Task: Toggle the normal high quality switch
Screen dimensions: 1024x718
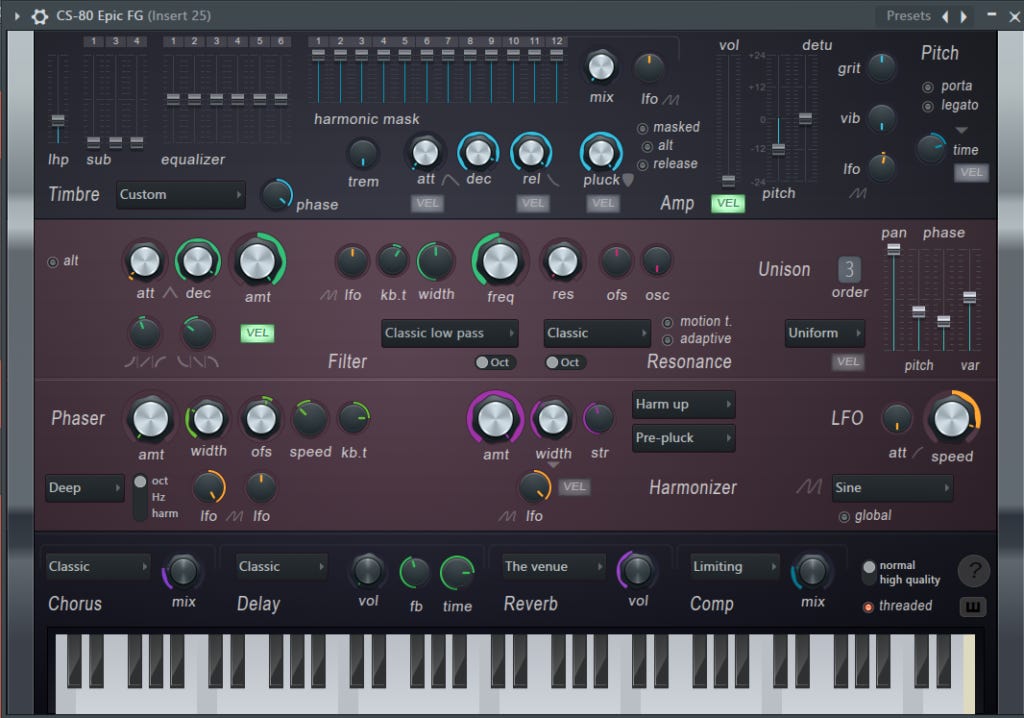Action: tap(869, 572)
